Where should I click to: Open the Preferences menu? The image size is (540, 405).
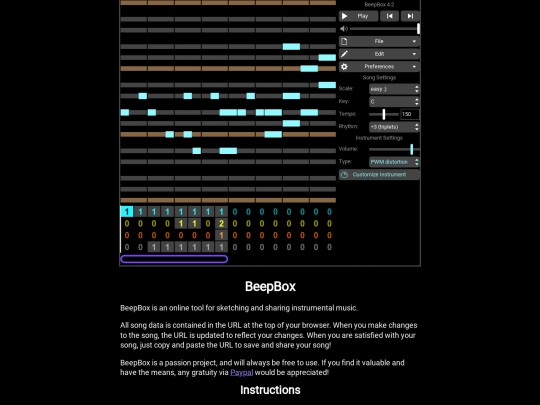[379, 66]
